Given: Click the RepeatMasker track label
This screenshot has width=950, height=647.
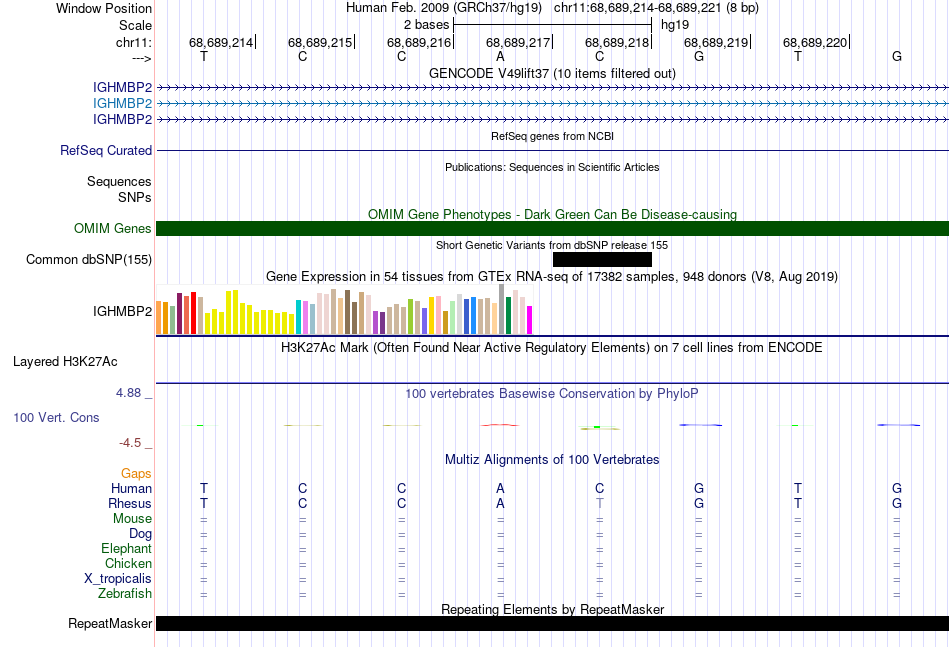Looking at the screenshot, I should (110, 623).
